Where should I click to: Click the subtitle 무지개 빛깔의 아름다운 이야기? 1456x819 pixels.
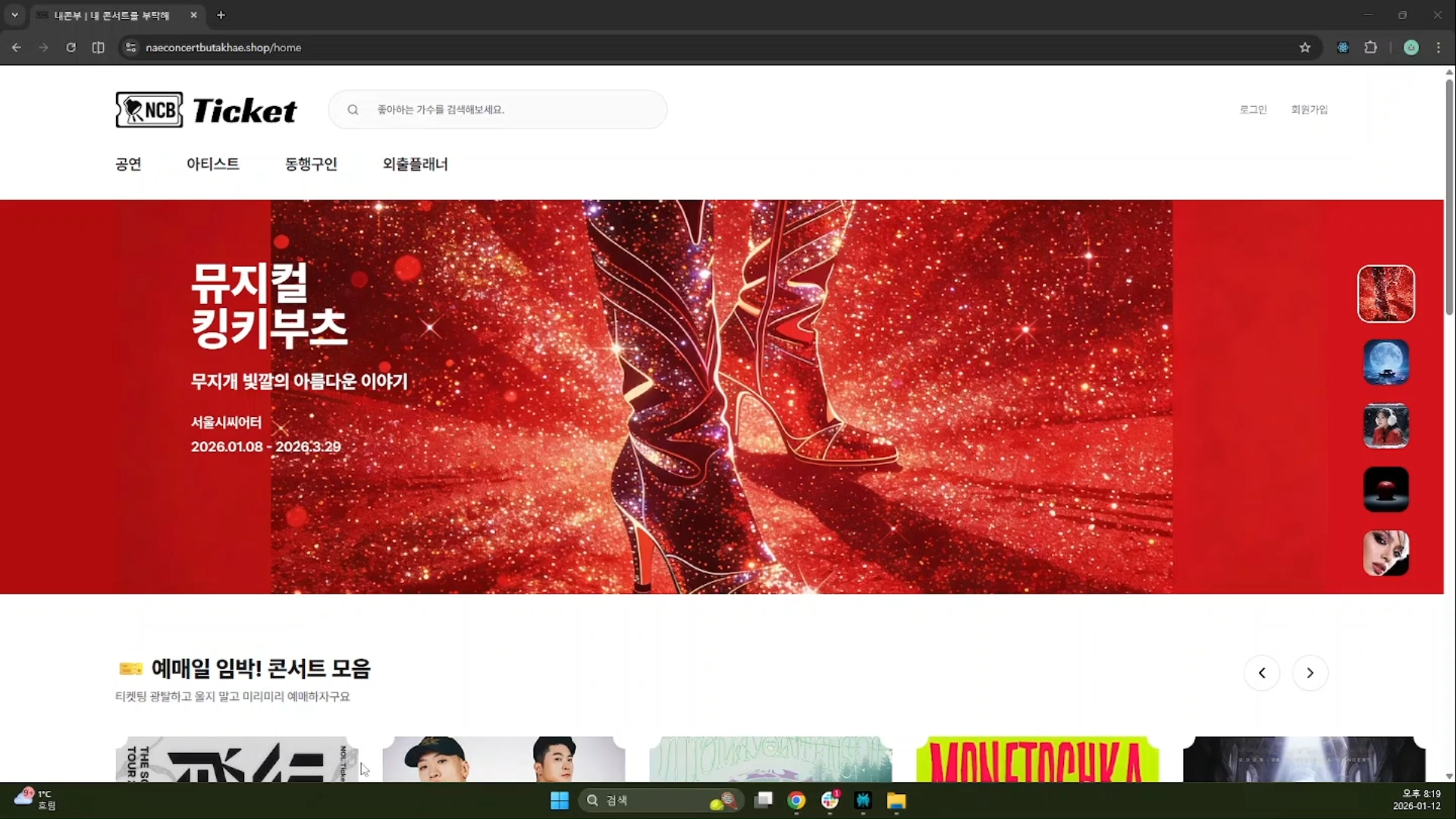299,381
